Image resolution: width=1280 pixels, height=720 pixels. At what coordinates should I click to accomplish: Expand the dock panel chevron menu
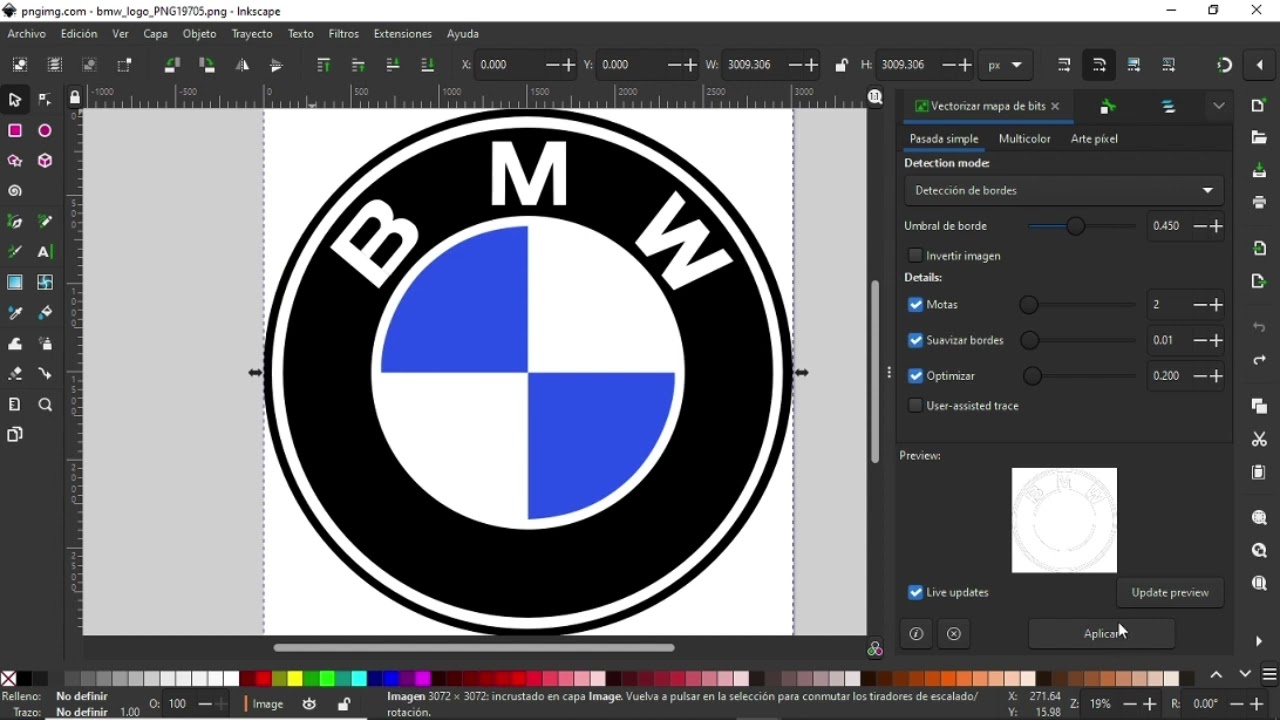point(1219,106)
